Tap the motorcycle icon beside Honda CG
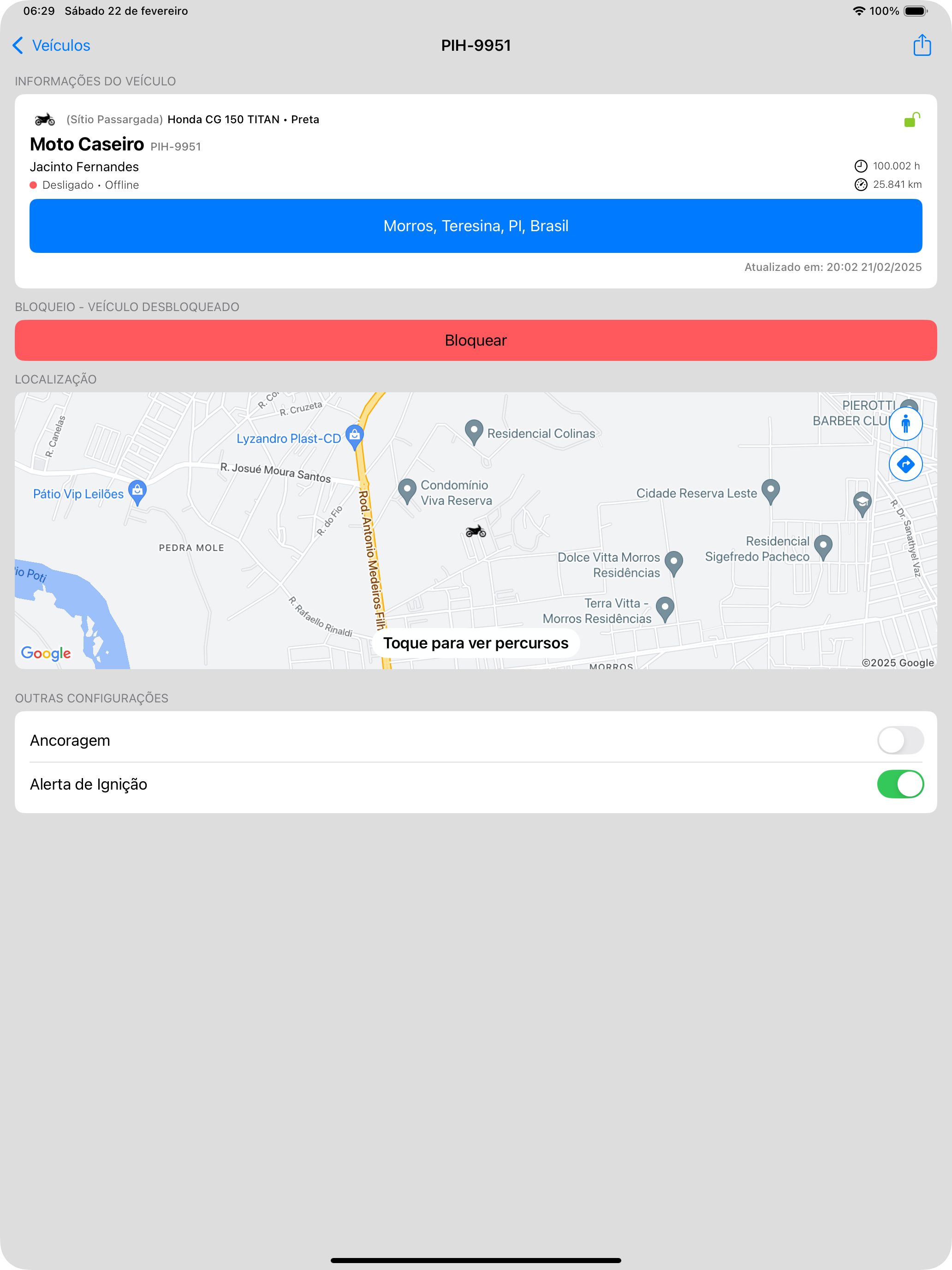This screenshot has height=1270, width=952. tap(45, 120)
